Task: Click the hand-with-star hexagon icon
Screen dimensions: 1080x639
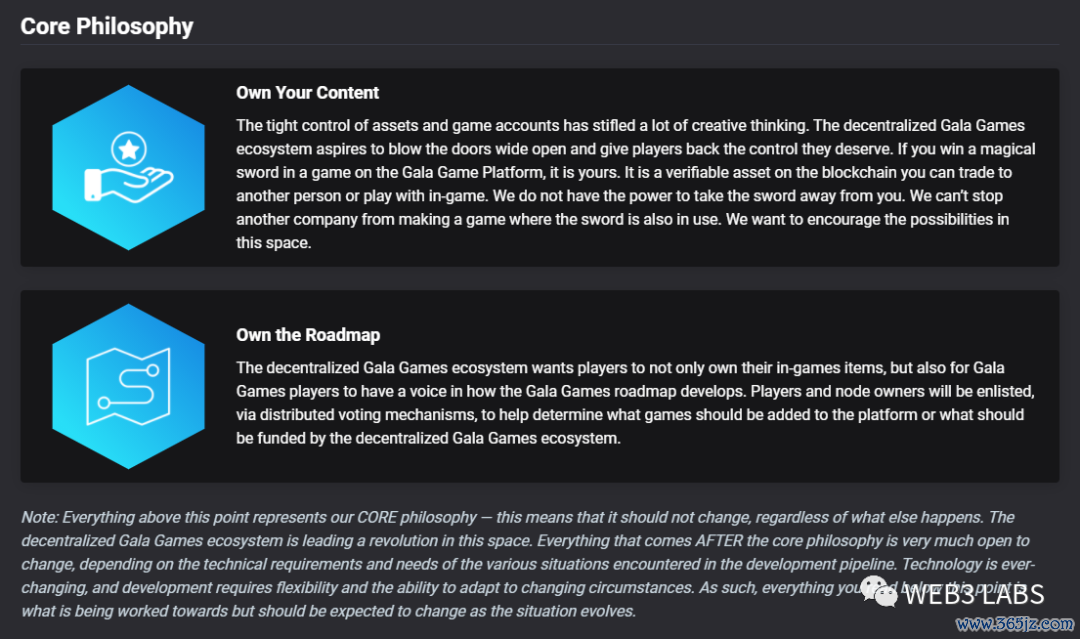Action: click(x=128, y=167)
